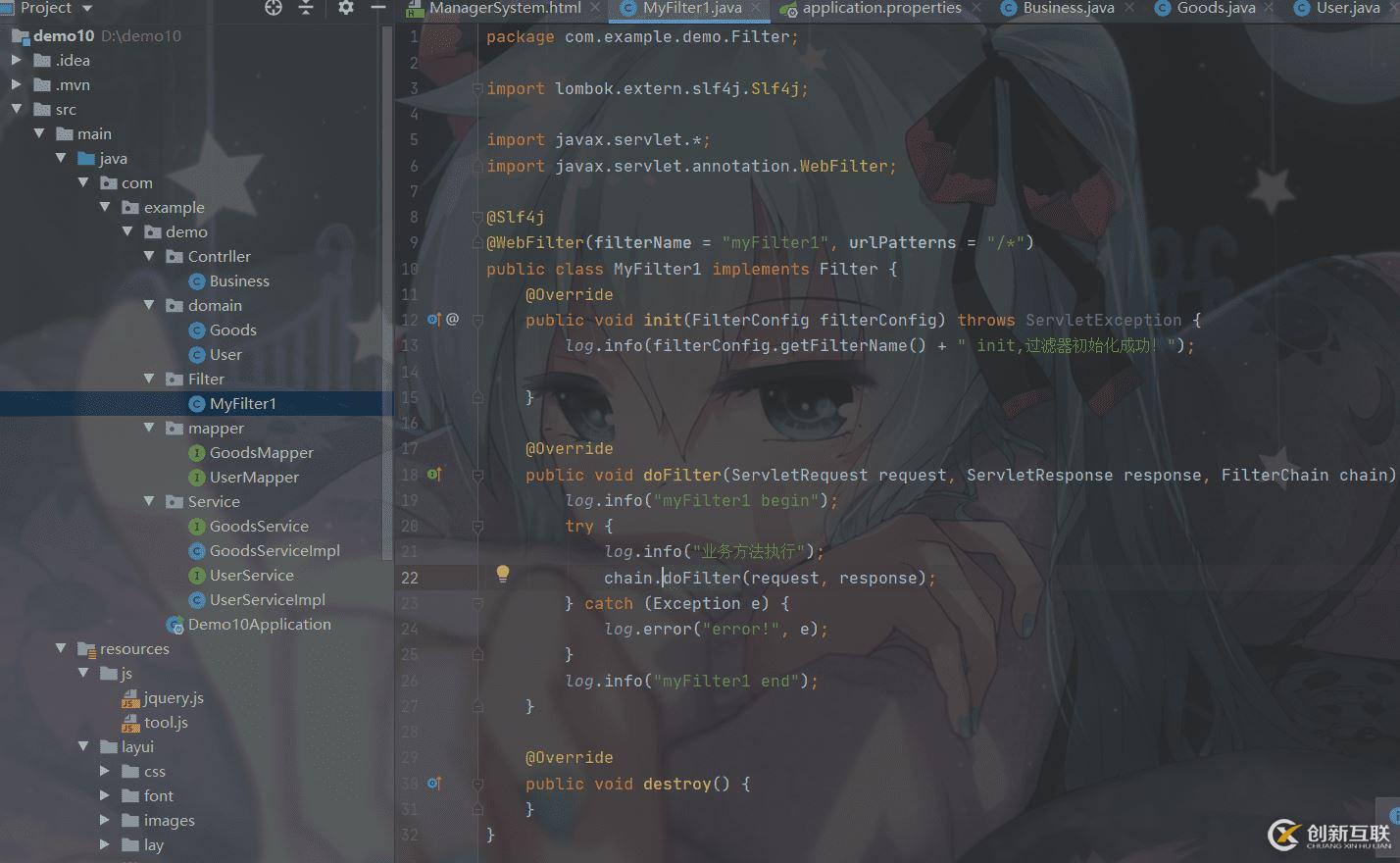Click the @WebFilter annotation on line 9
This screenshot has width=1400, height=863.
535,242
